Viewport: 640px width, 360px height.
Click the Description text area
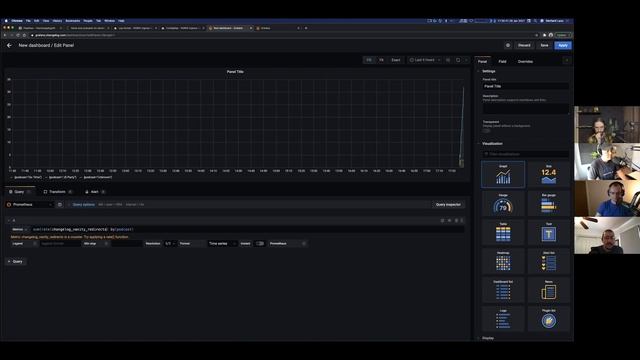click(x=526, y=108)
